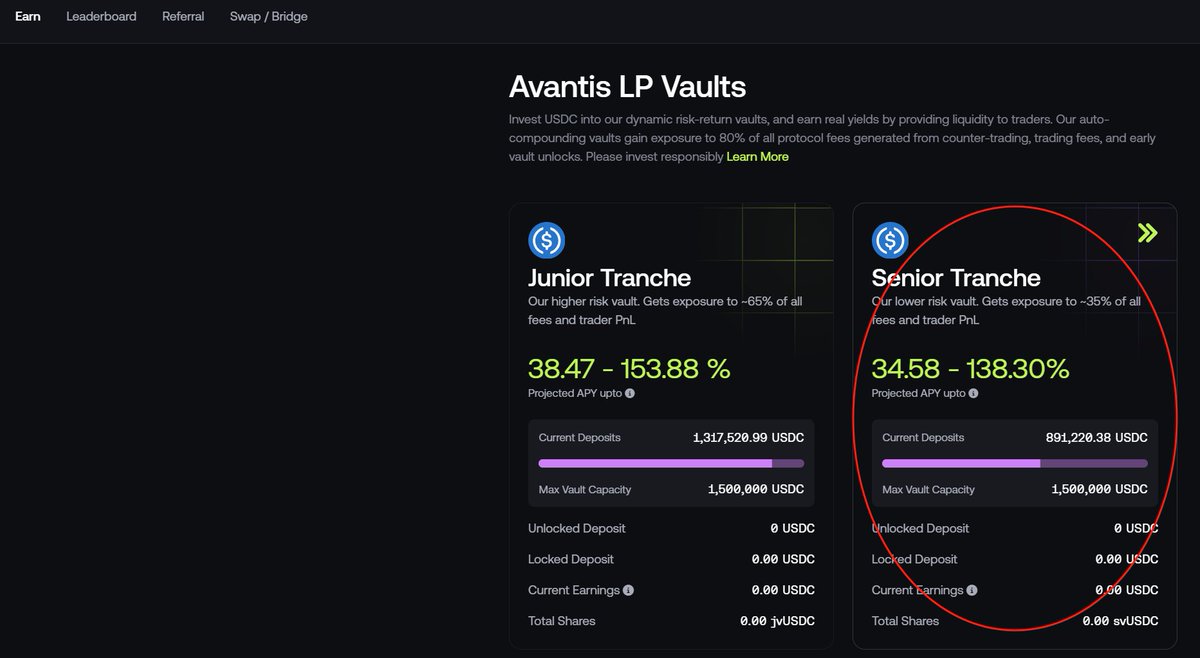Click the Avantis LP Vaults title
The height and width of the screenshot is (658, 1200).
pyautogui.click(x=627, y=86)
